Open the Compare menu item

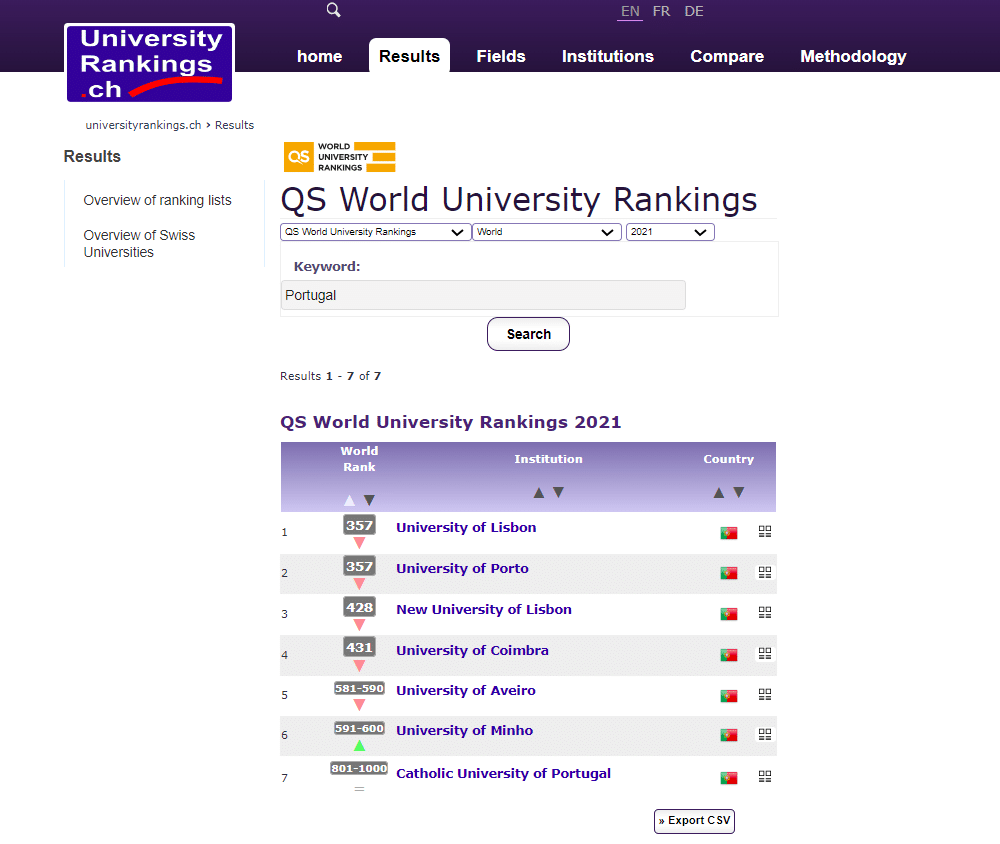[x=727, y=56]
